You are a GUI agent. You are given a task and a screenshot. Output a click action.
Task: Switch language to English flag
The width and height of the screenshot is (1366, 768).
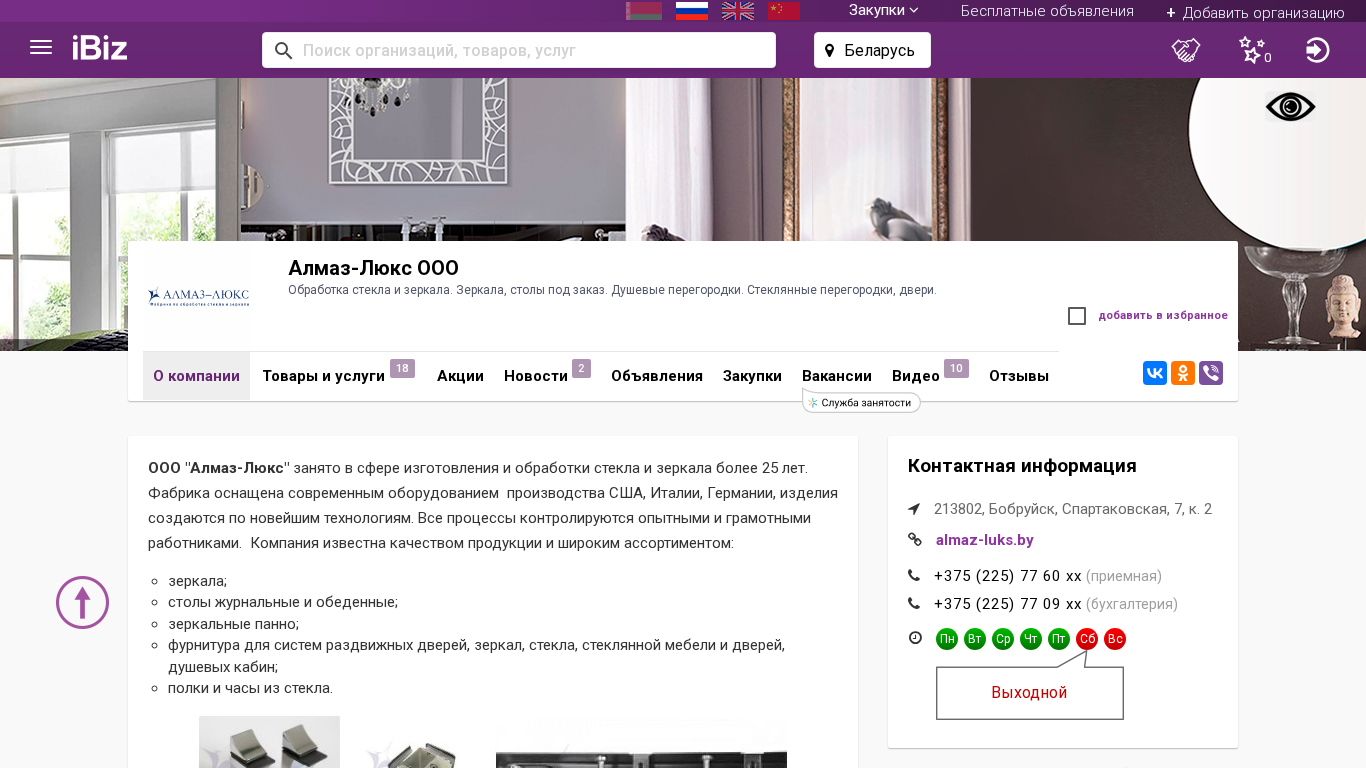(738, 11)
